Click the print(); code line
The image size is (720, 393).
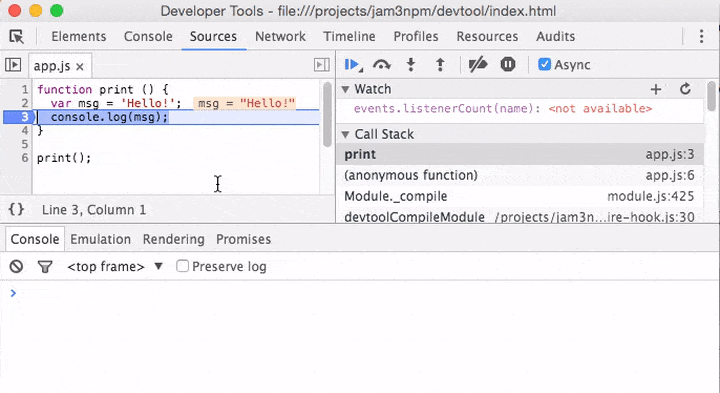point(64,158)
